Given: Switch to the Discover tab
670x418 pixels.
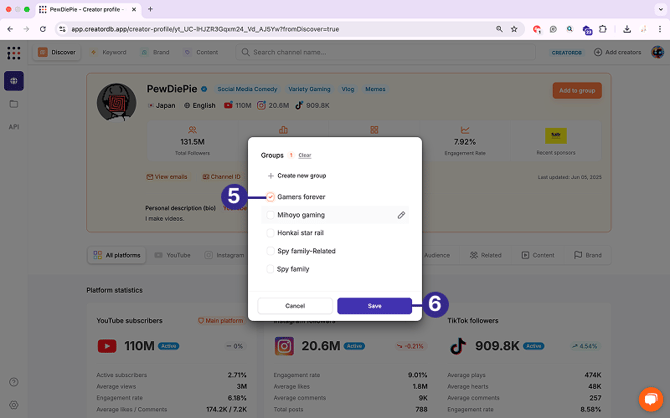Looking at the screenshot, I should pyautogui.click(x=57, y=52).
